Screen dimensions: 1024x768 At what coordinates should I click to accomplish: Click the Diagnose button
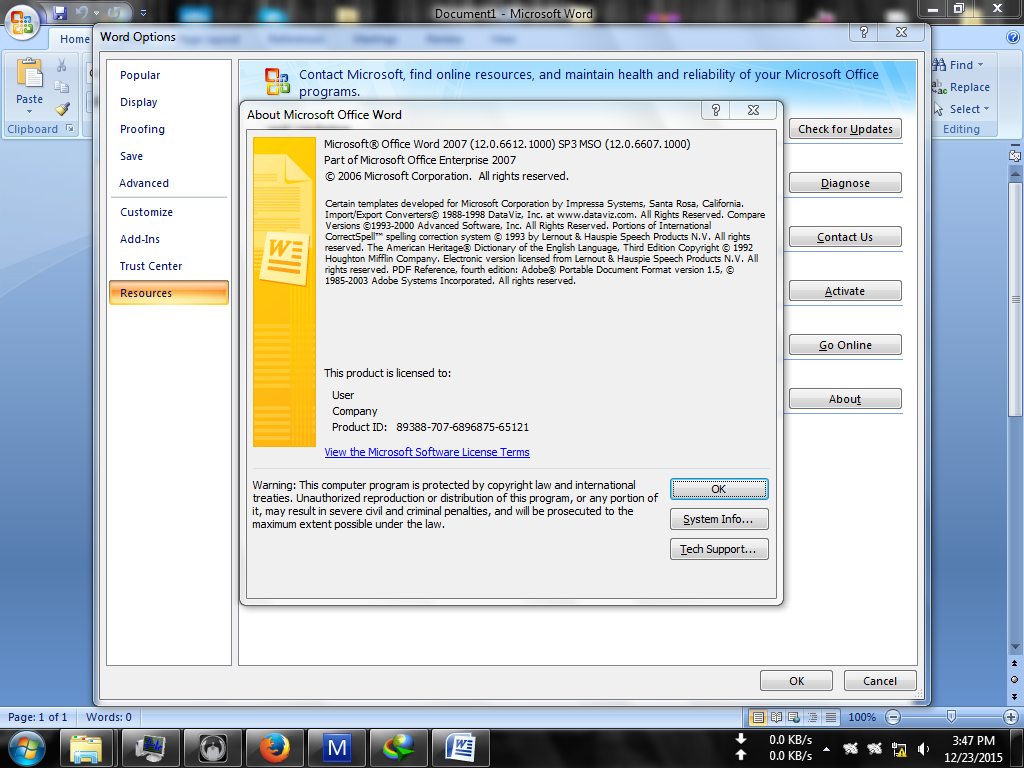click(845, 184)
